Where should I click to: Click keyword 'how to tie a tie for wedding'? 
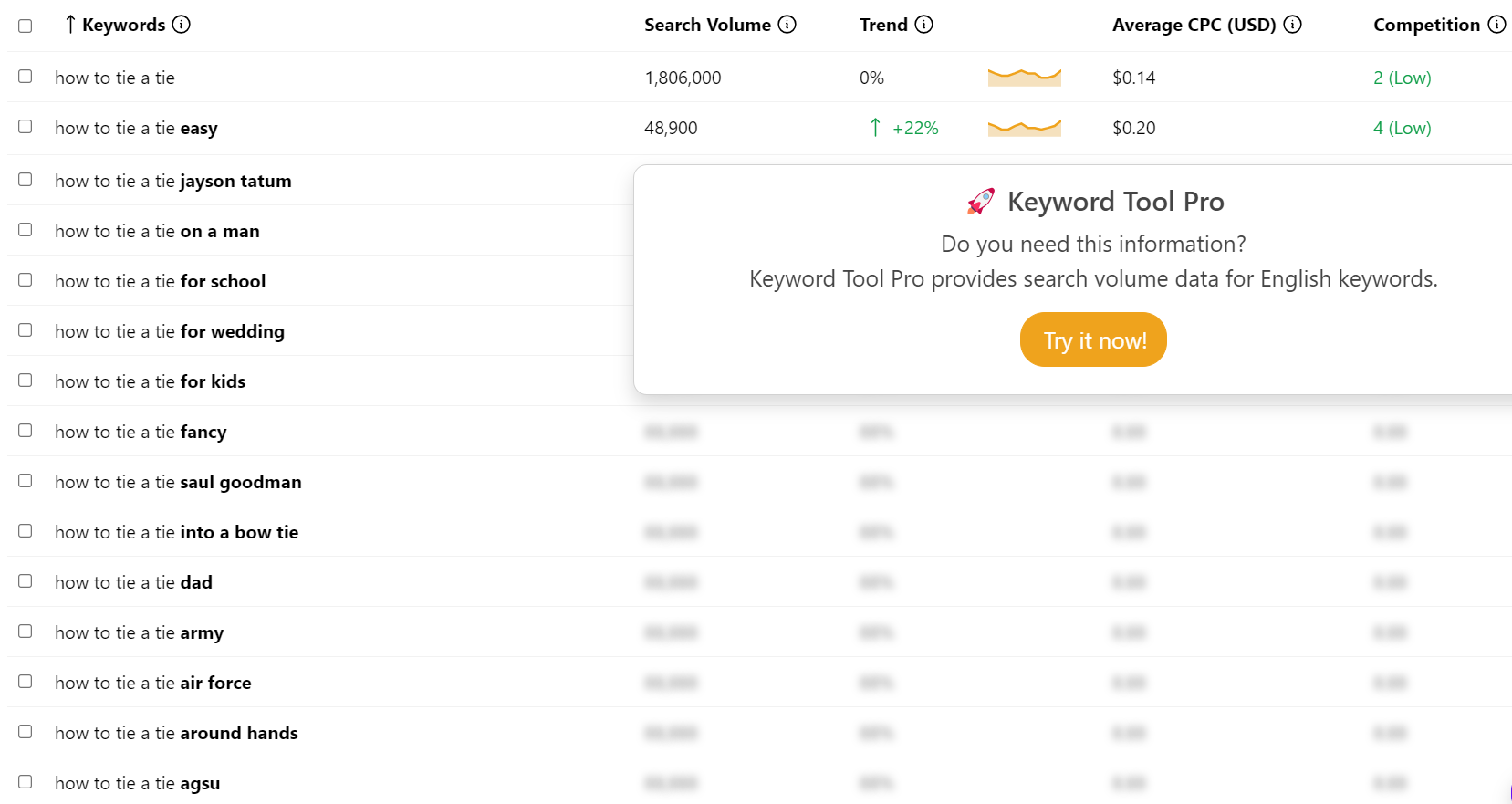(x=170, y=331)
